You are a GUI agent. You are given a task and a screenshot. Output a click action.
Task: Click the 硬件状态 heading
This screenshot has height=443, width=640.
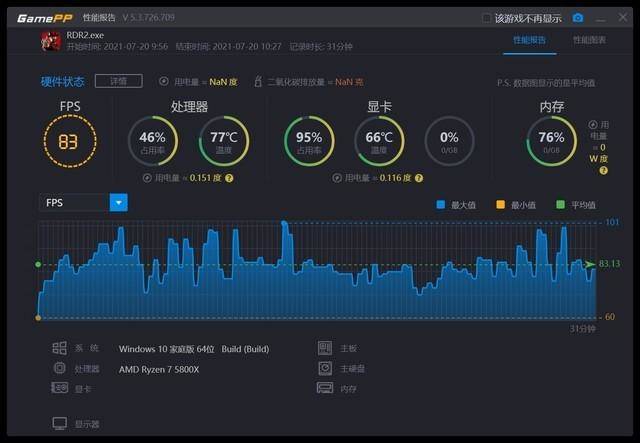coord(62,82)
